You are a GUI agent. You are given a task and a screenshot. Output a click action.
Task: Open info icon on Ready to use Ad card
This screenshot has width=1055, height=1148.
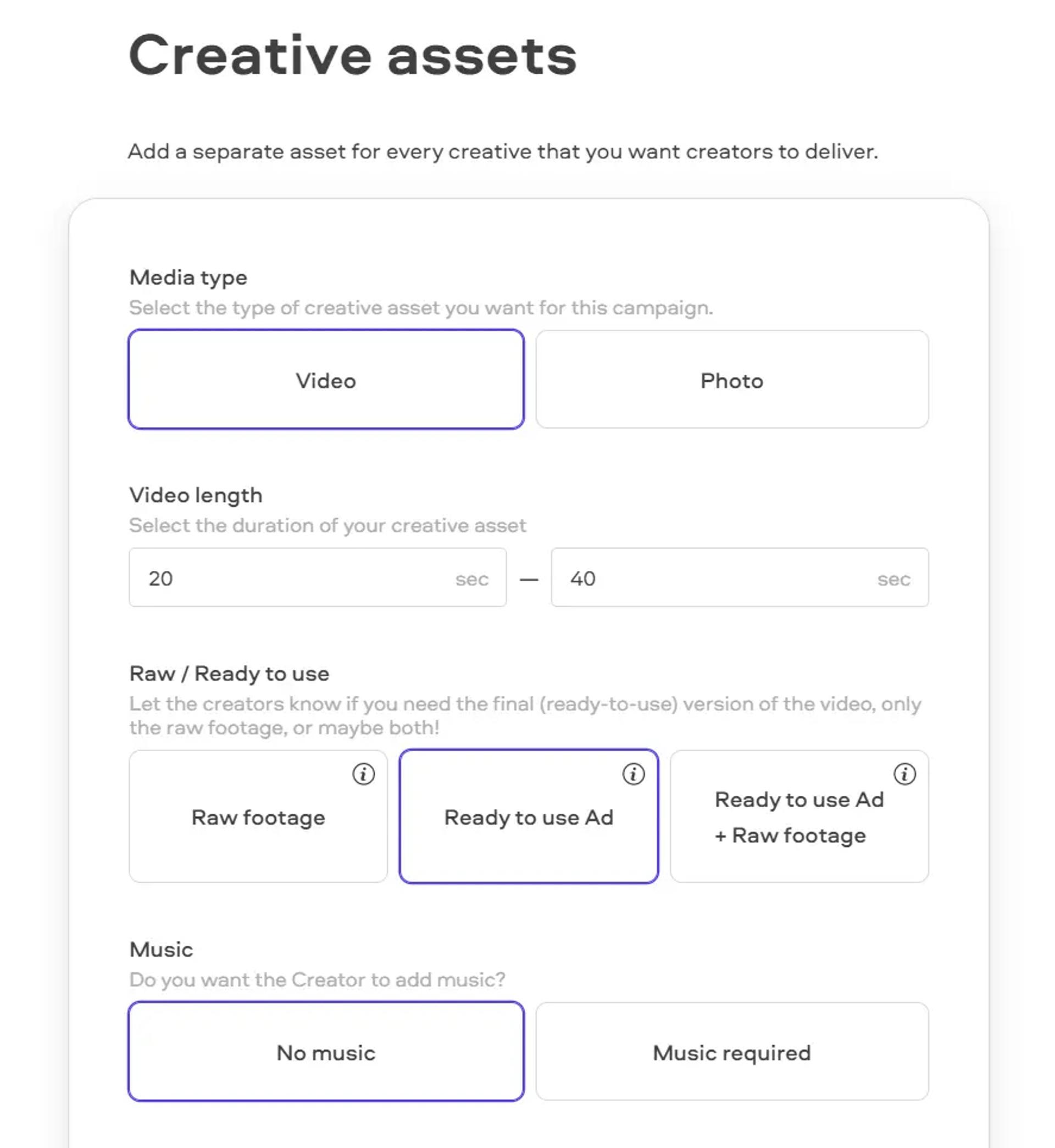(x=634, y=774)
